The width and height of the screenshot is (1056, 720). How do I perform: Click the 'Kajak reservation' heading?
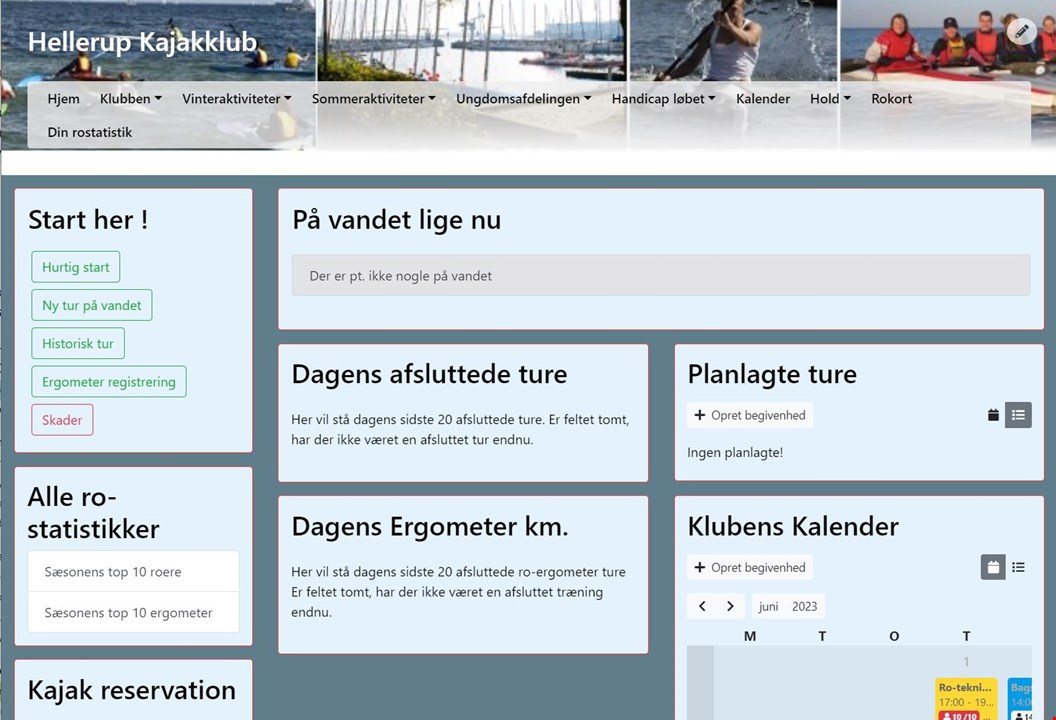pyautogui.click(x=132, y=690)
